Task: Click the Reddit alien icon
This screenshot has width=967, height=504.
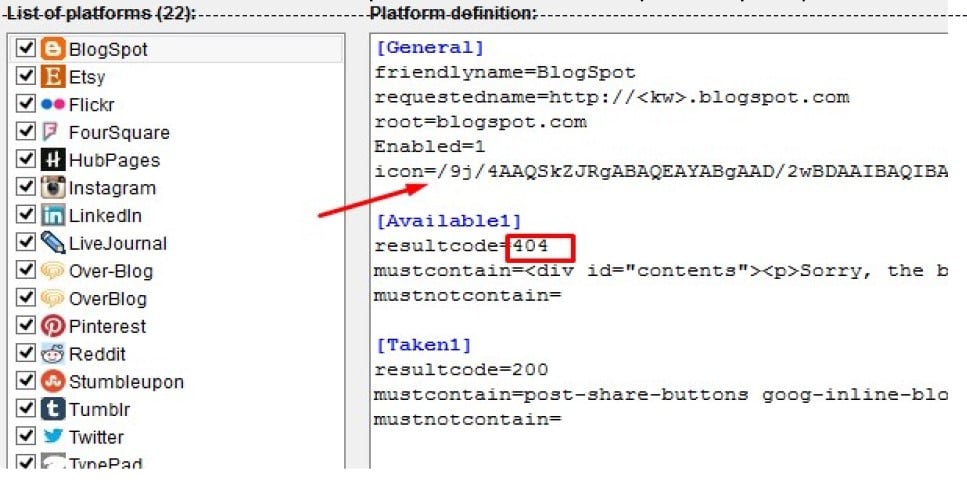Action: (52, 353)
